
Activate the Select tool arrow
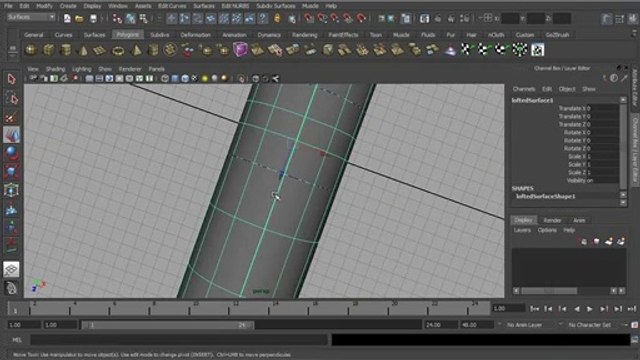[11, 78]
